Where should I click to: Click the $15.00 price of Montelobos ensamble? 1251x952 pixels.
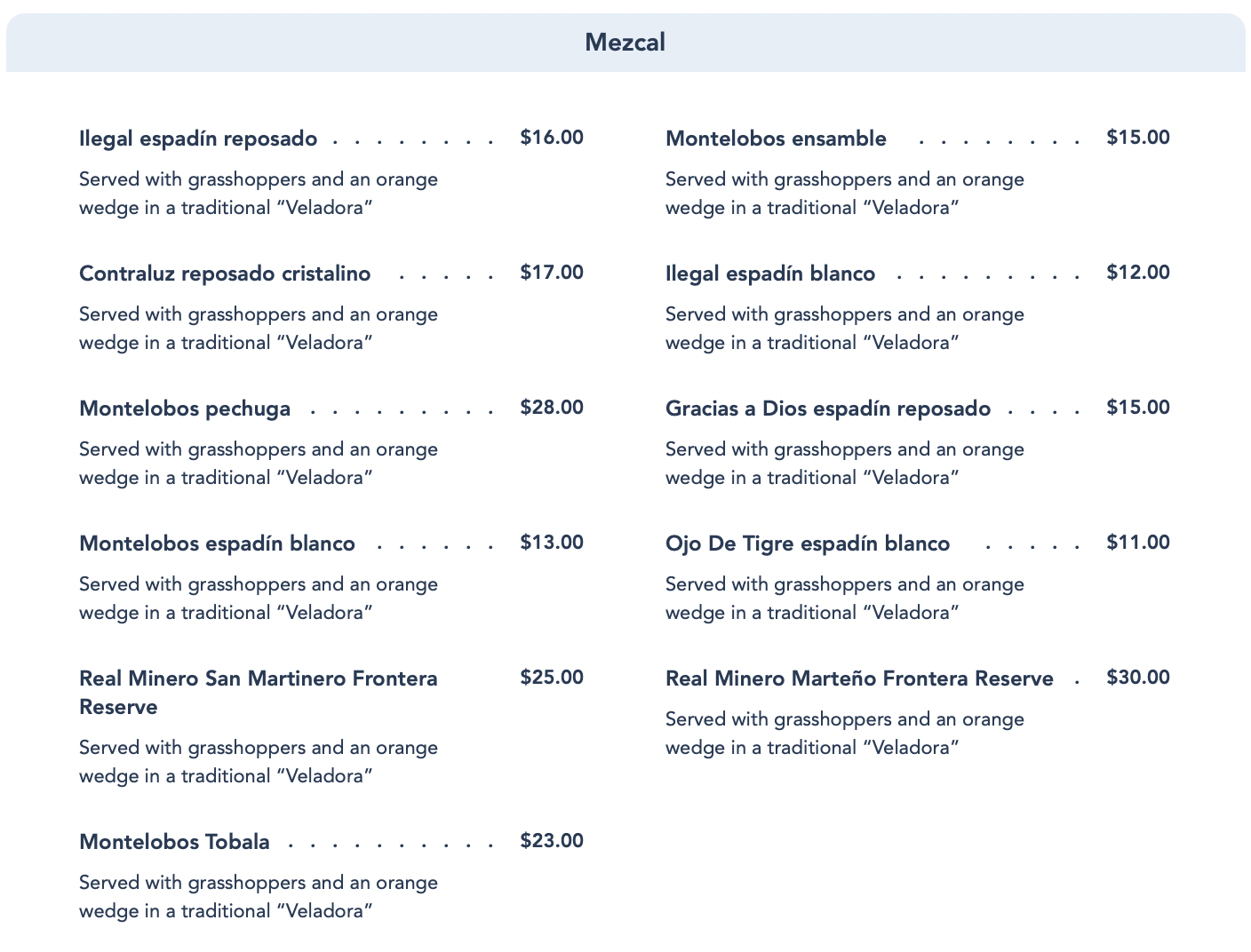pos(1137,138)
